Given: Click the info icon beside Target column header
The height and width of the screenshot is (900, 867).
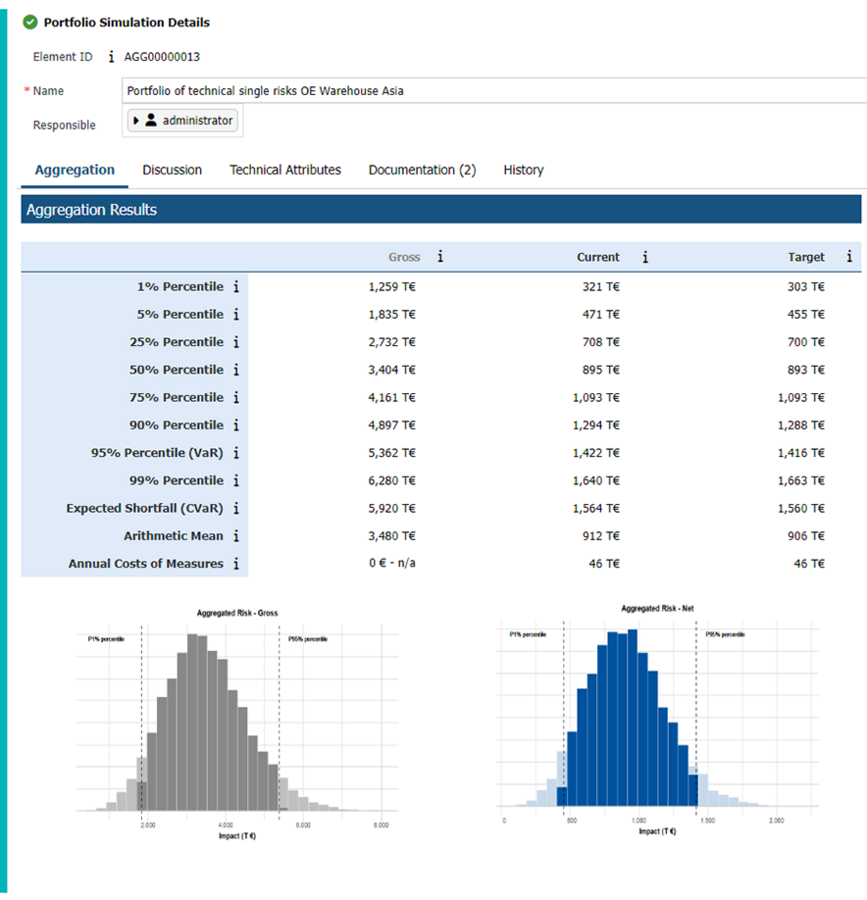Looking at the screenshot, I should click(849, 257).
